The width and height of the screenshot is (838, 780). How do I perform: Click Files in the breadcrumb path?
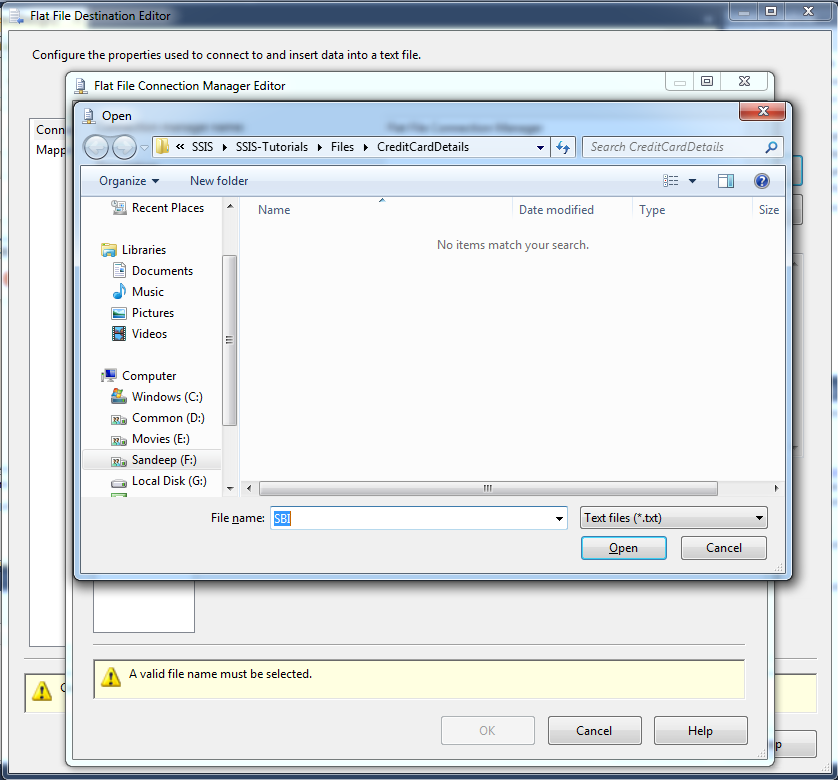(342, 147)
